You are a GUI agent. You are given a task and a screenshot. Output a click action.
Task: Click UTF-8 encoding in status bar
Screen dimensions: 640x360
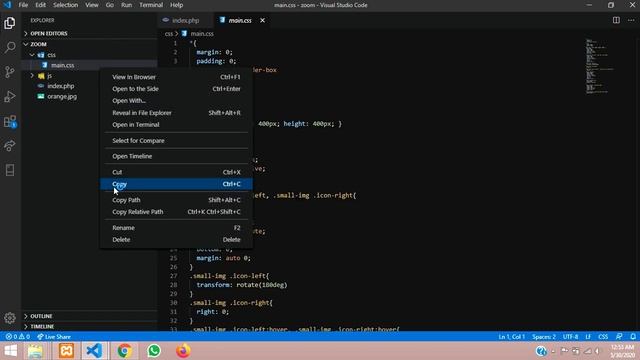(x=570, y=337)
